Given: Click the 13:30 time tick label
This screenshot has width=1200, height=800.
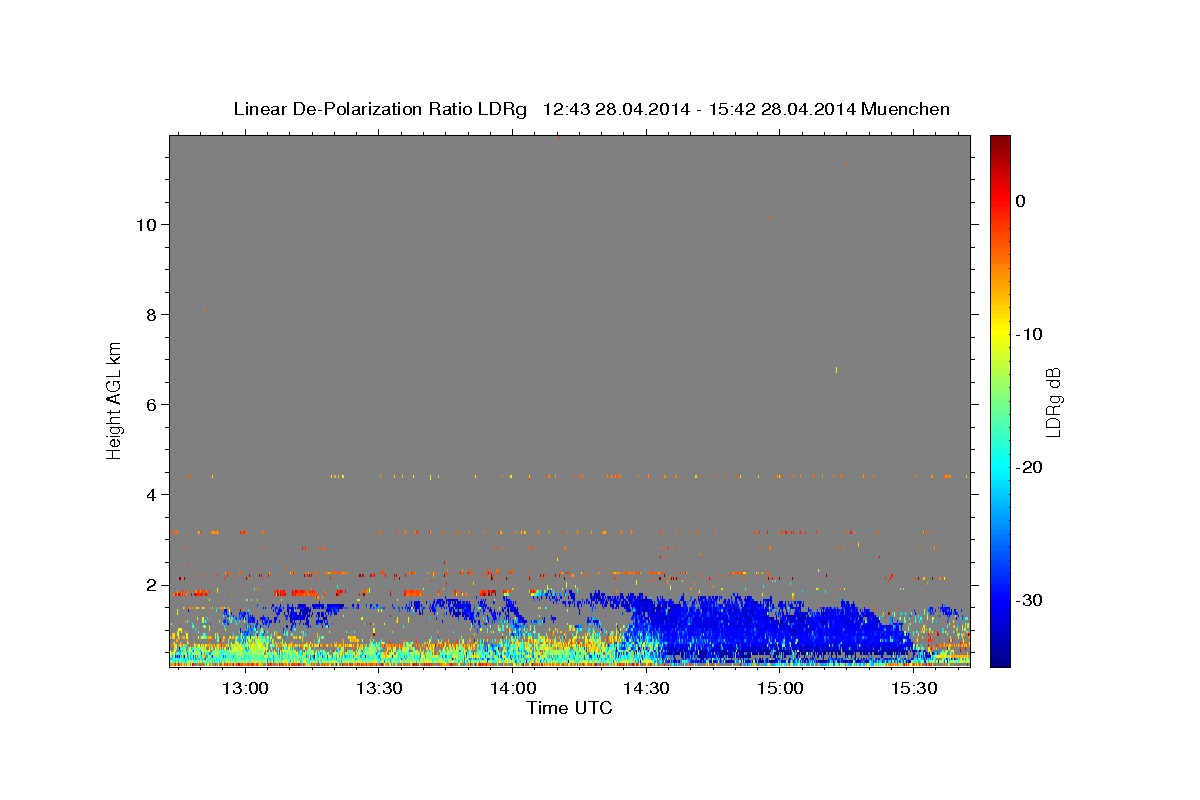Looking at the screenshot, I should click(378, 688).
